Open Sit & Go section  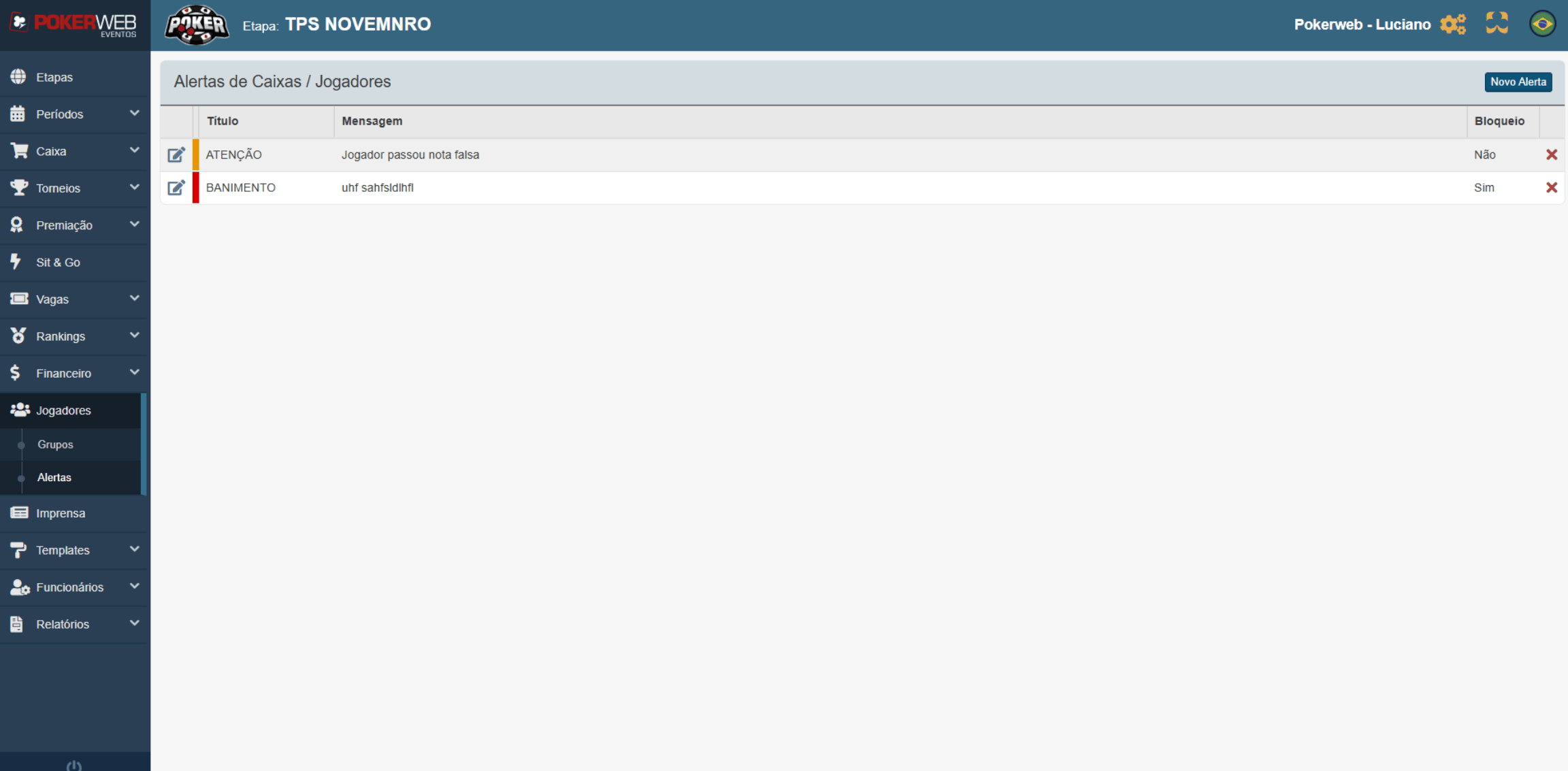59,263
